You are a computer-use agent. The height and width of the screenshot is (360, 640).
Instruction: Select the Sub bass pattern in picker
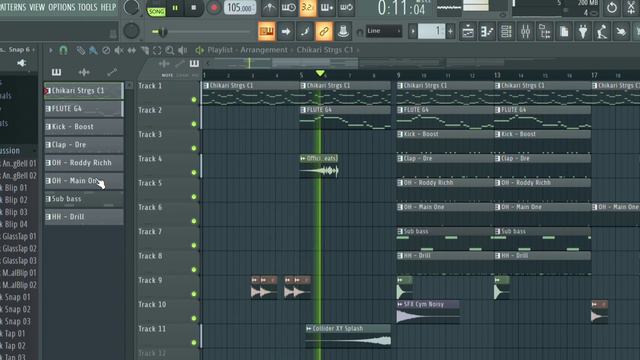(x=84, y=199)
